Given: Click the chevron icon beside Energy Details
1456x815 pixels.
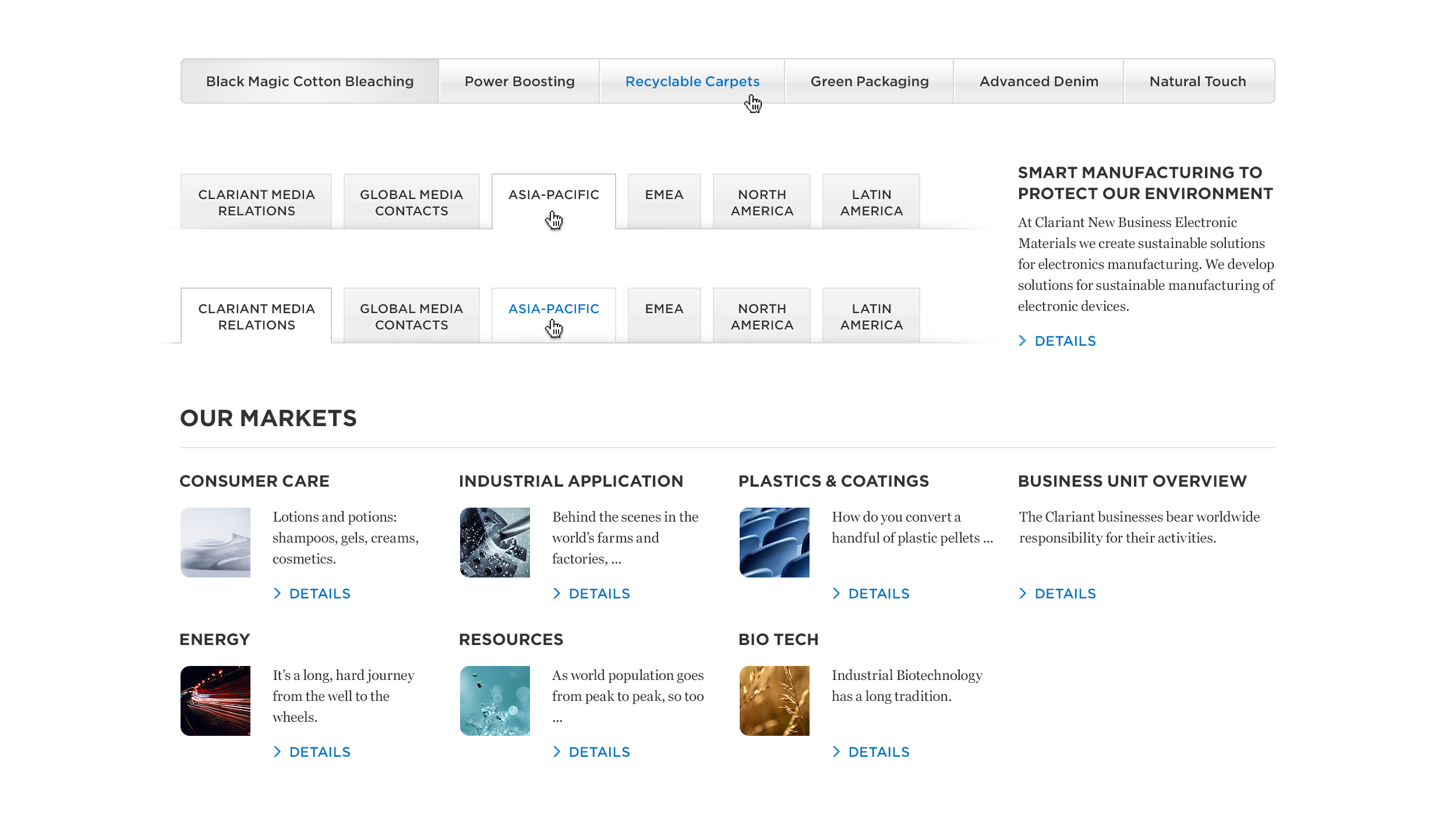Looking at the screenshot, I should [277, 752].
